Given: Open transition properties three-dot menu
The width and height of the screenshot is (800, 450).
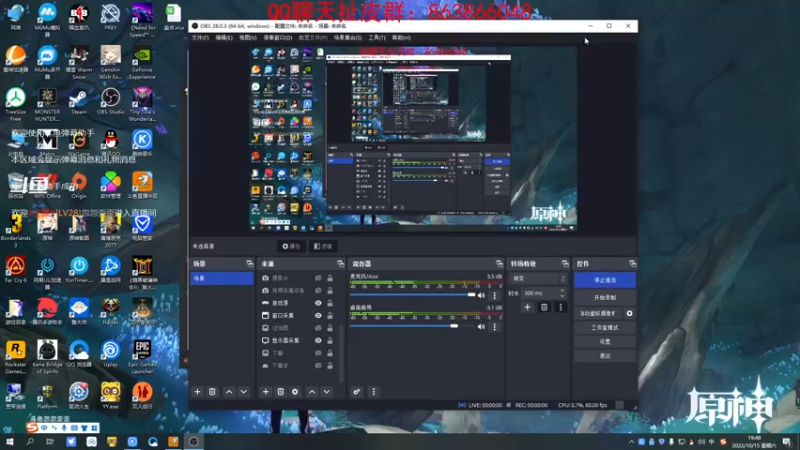Looking at the screenshot, I should tap(561, 307).
